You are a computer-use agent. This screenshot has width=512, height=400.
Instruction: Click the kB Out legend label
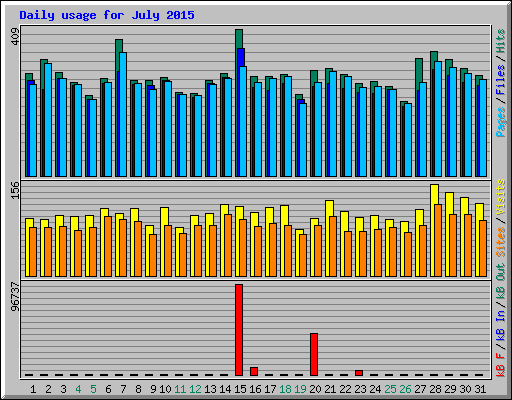click(x=500, y=284)
